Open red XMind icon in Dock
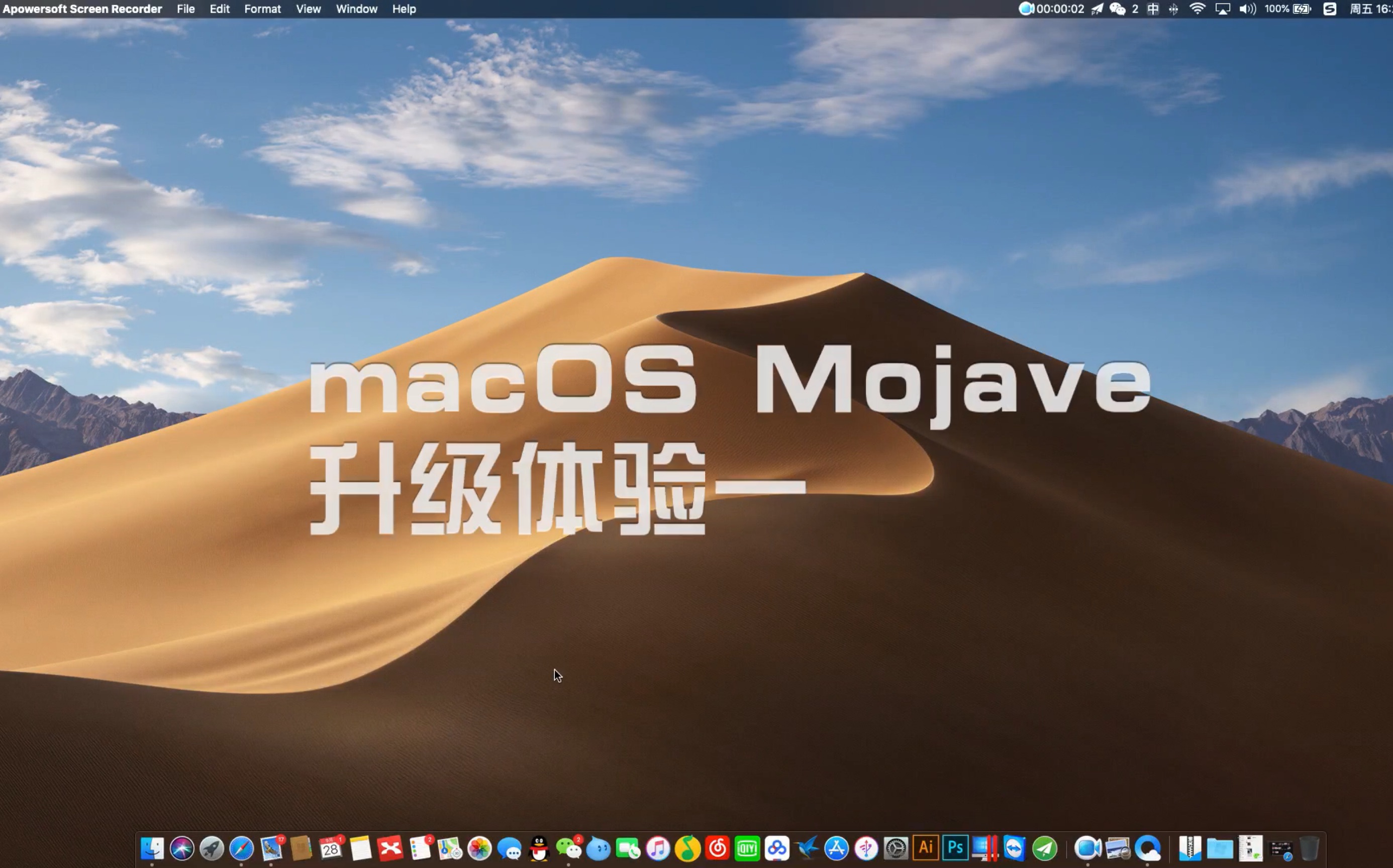 390,848
